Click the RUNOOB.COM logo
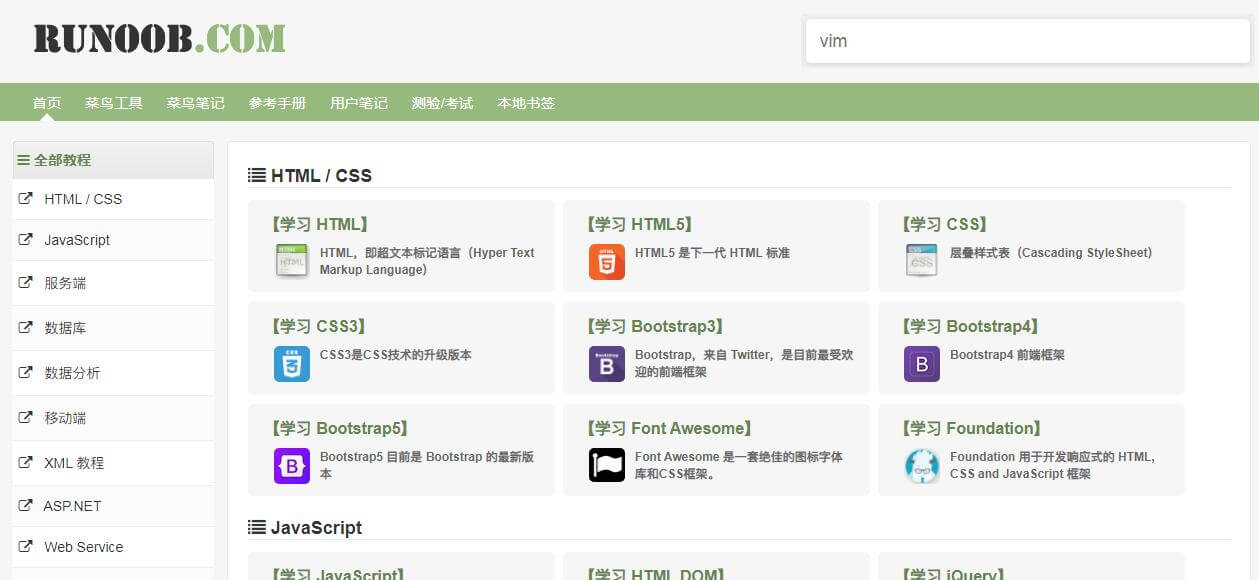This screenshot has width=1259, height=580. tap(159, 39)
